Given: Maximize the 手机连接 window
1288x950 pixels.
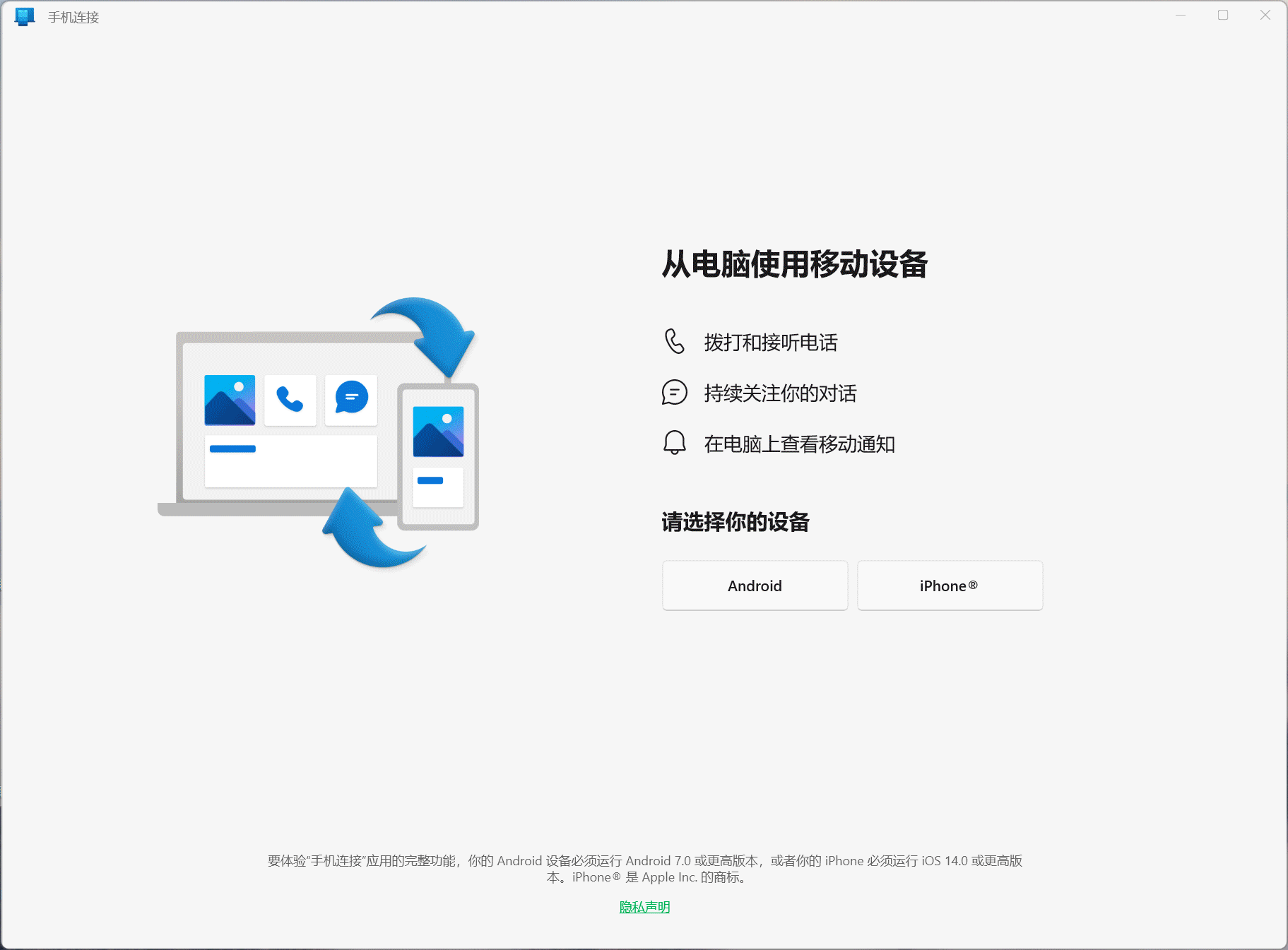Looking at the screenshot, I should tap(1223, 16).
